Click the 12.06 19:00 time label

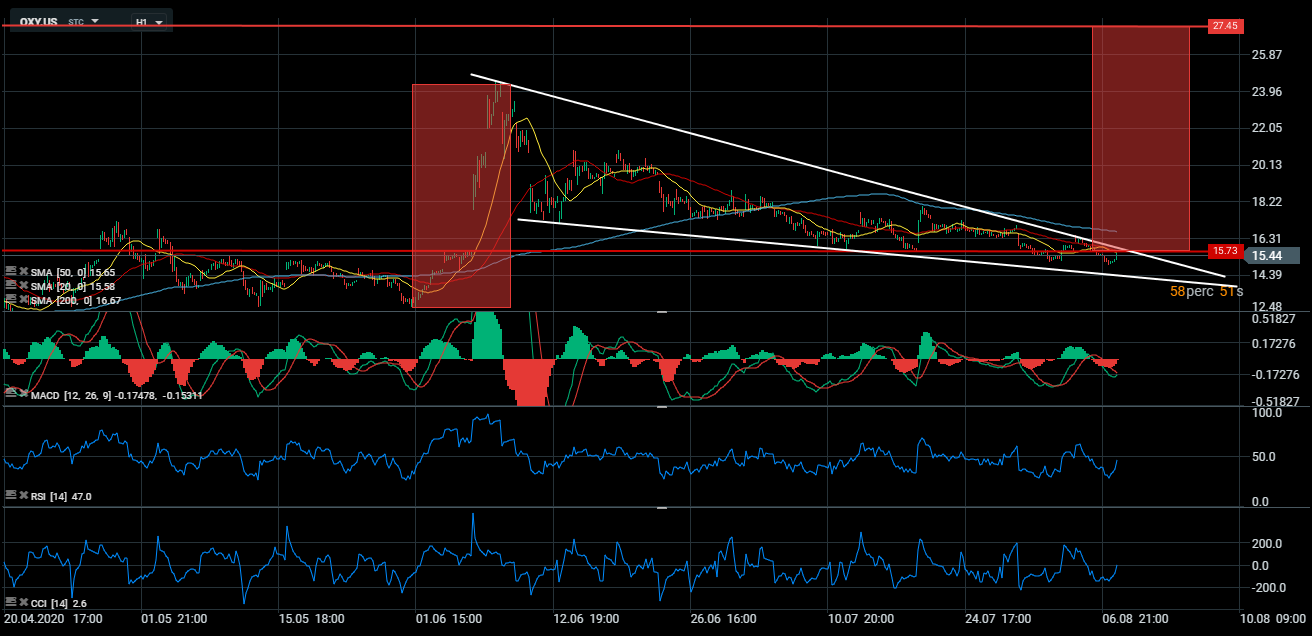pyautogui.click(x=587, y=619)
